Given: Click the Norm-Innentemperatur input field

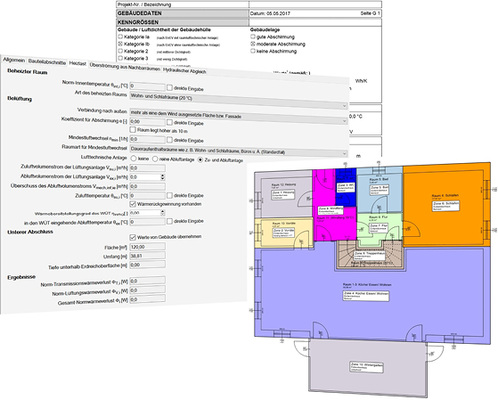Looking at the screenshot, I should pyautogui.click(x=147, y=86).
